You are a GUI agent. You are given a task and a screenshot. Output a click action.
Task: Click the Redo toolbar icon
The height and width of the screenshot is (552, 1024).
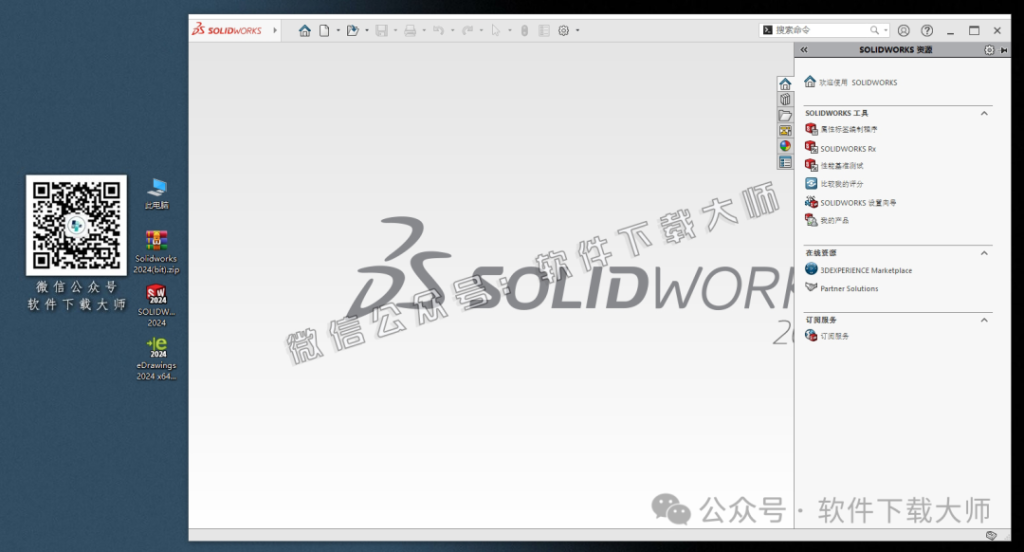coord(467,31)
